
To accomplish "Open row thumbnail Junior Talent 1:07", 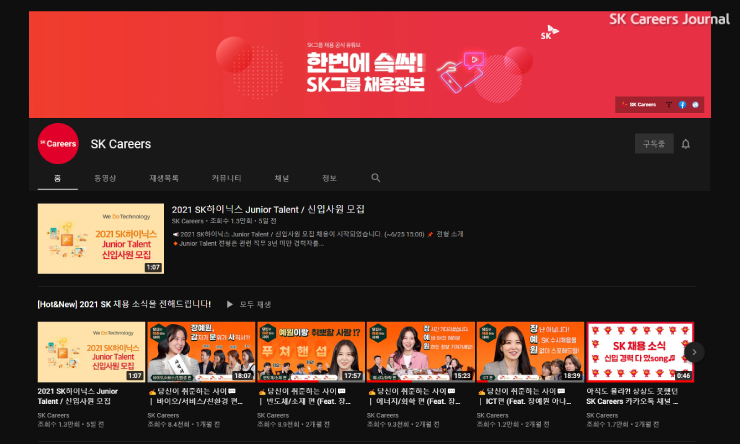I will (x=92, y=352).
